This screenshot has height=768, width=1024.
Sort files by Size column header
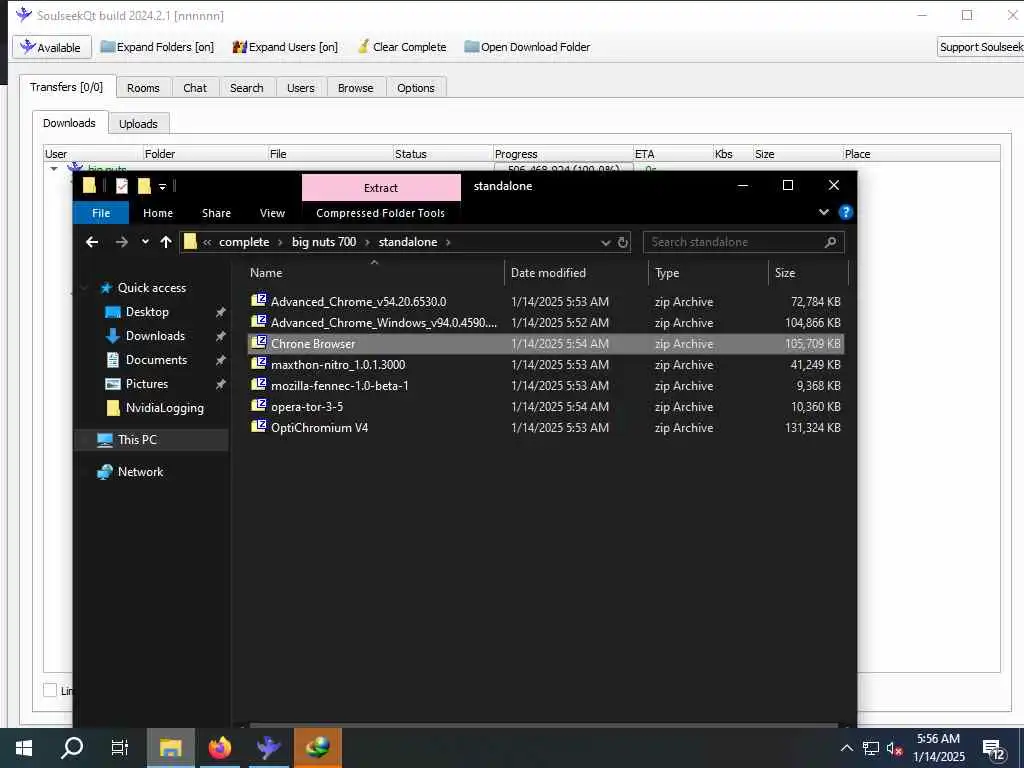808,273
